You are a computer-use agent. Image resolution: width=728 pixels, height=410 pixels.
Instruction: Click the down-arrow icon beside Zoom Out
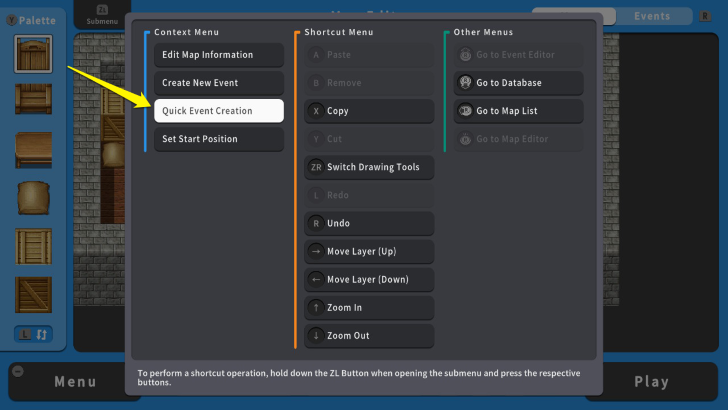[x=316, y=336]
